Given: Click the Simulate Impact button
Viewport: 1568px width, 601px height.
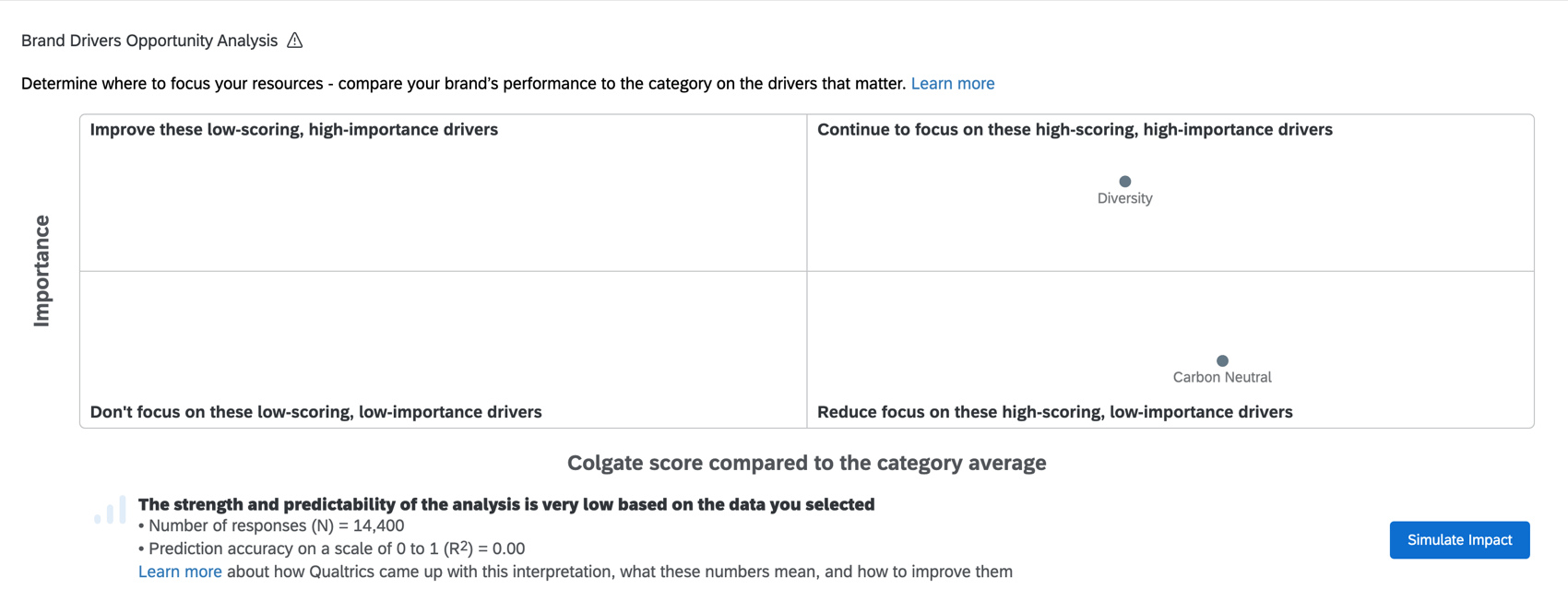Looking at the screenshot, I should [x=1458, y=539].
